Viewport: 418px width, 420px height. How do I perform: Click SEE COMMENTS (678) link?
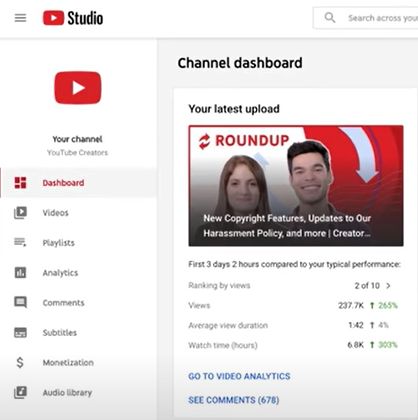tap(234, 400)
